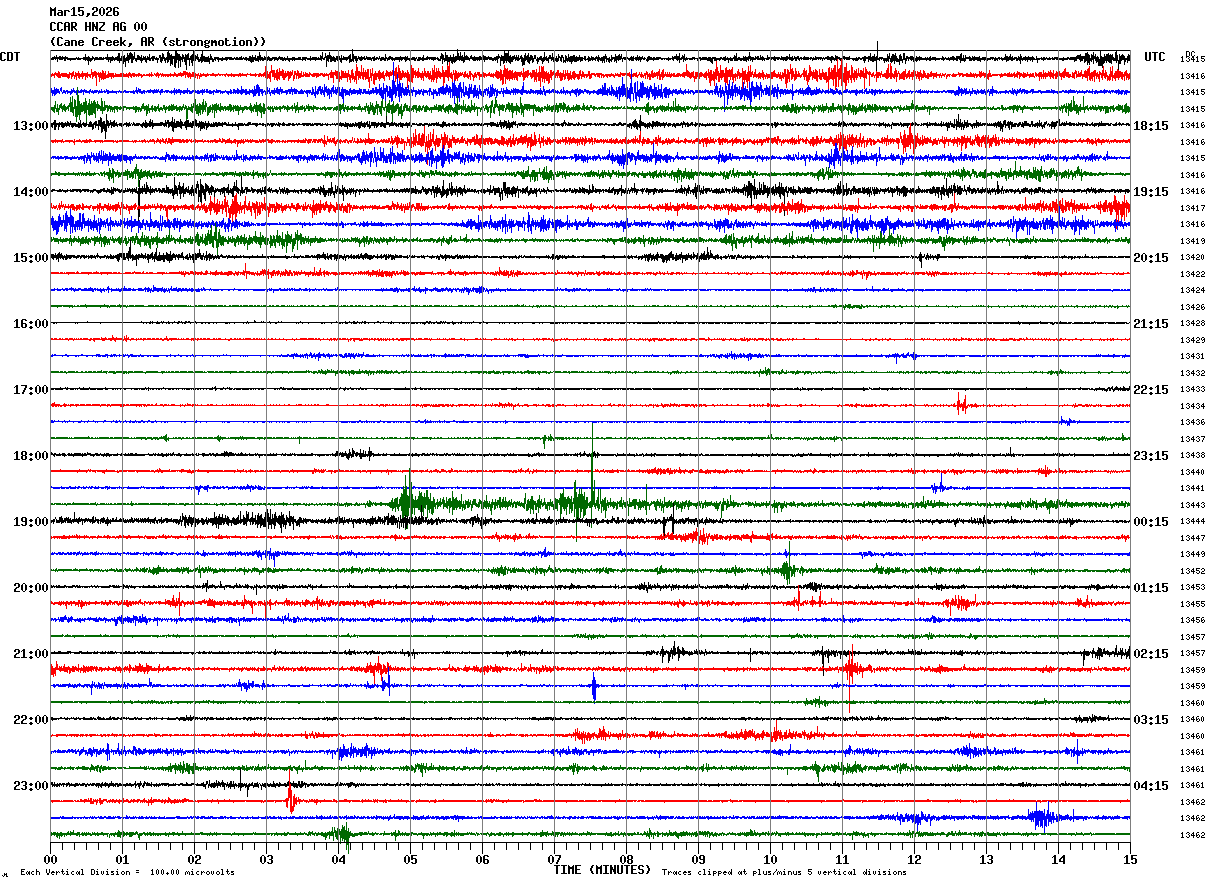This screenshot has width=1210, height=886.
Task: Select the 20:00 CDT row label
Action: click(x=31, y=588)
